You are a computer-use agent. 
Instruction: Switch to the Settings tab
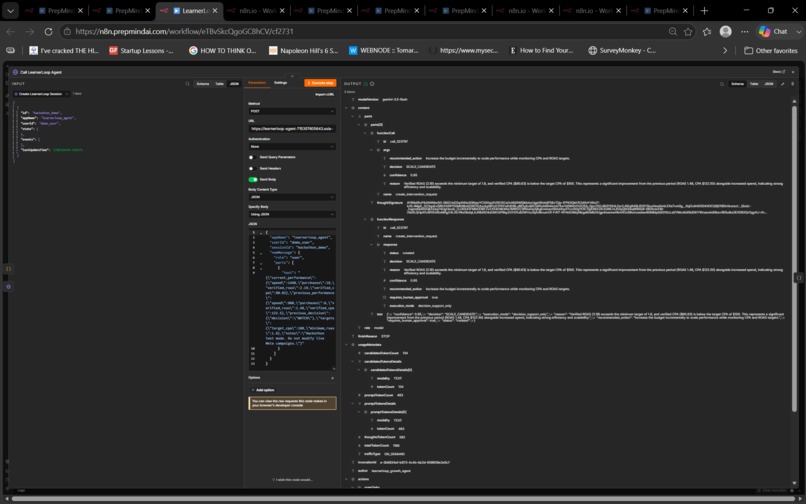pyautogui.click(x=280, y=83)
